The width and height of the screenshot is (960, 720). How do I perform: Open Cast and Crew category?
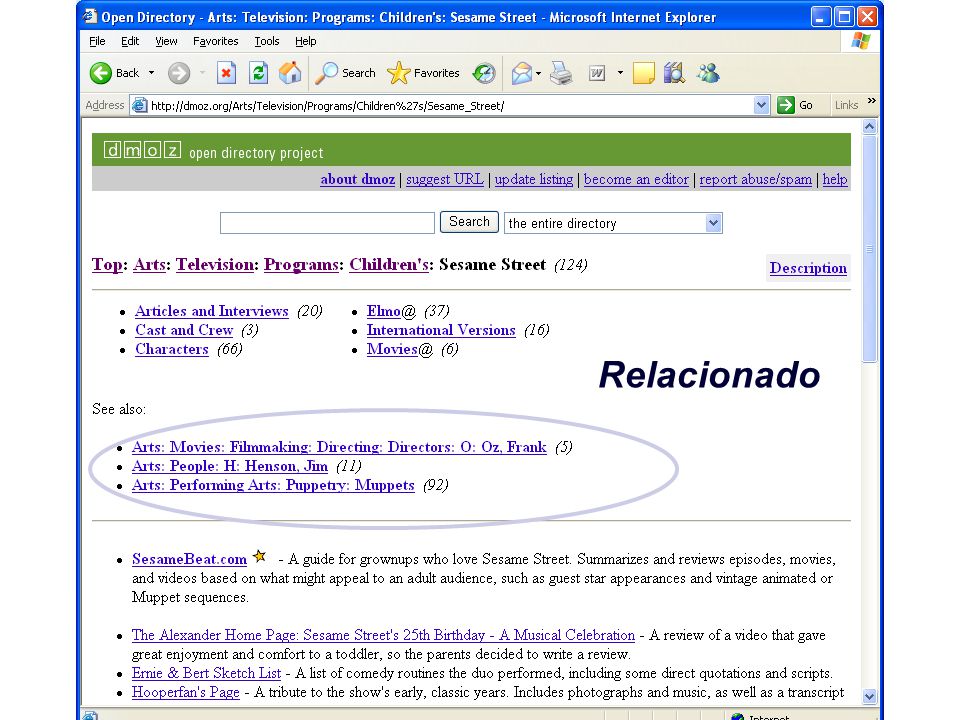tap(184, 330)
